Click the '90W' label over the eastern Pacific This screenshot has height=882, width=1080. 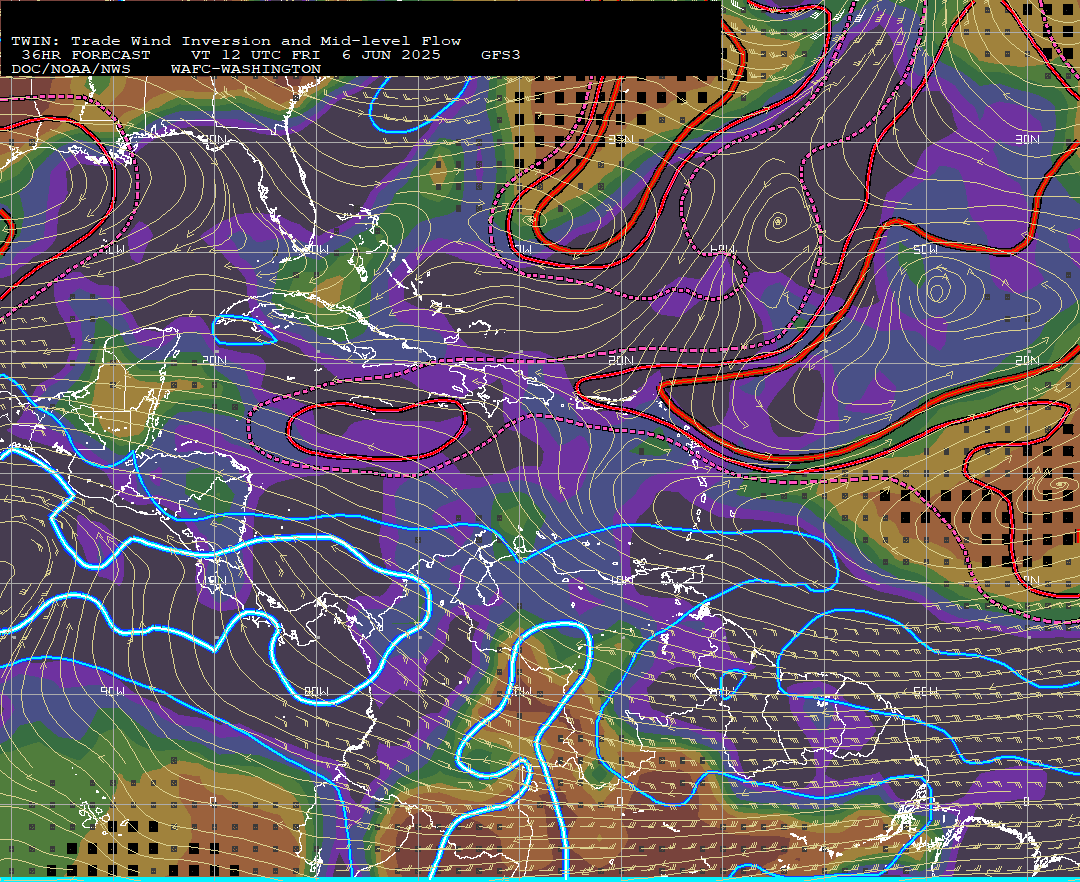click(113, 691)
